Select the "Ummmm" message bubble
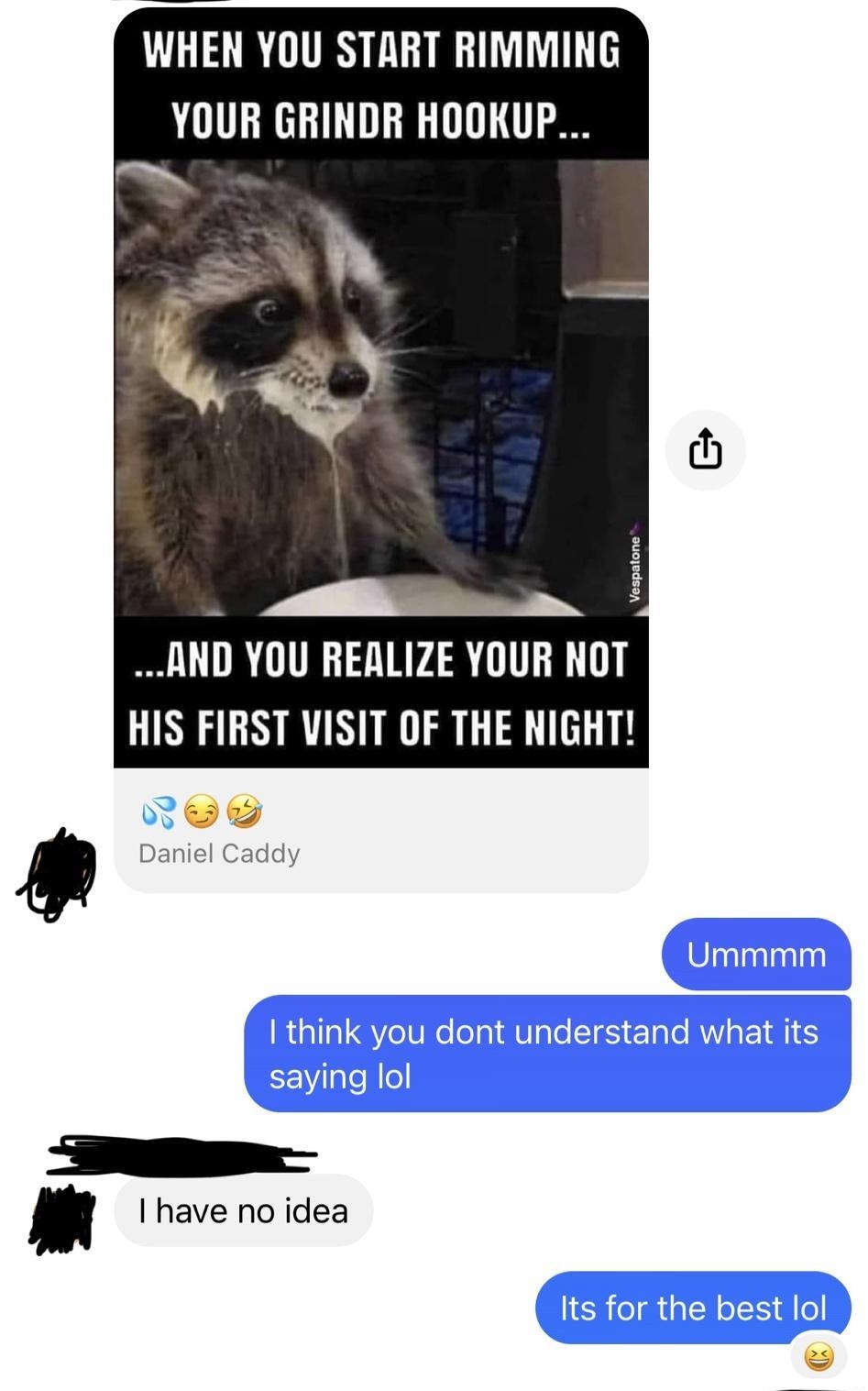Image resolution: width=868 pixels, height=1391 pixels. pyautogui.click(x=756, y=954)
